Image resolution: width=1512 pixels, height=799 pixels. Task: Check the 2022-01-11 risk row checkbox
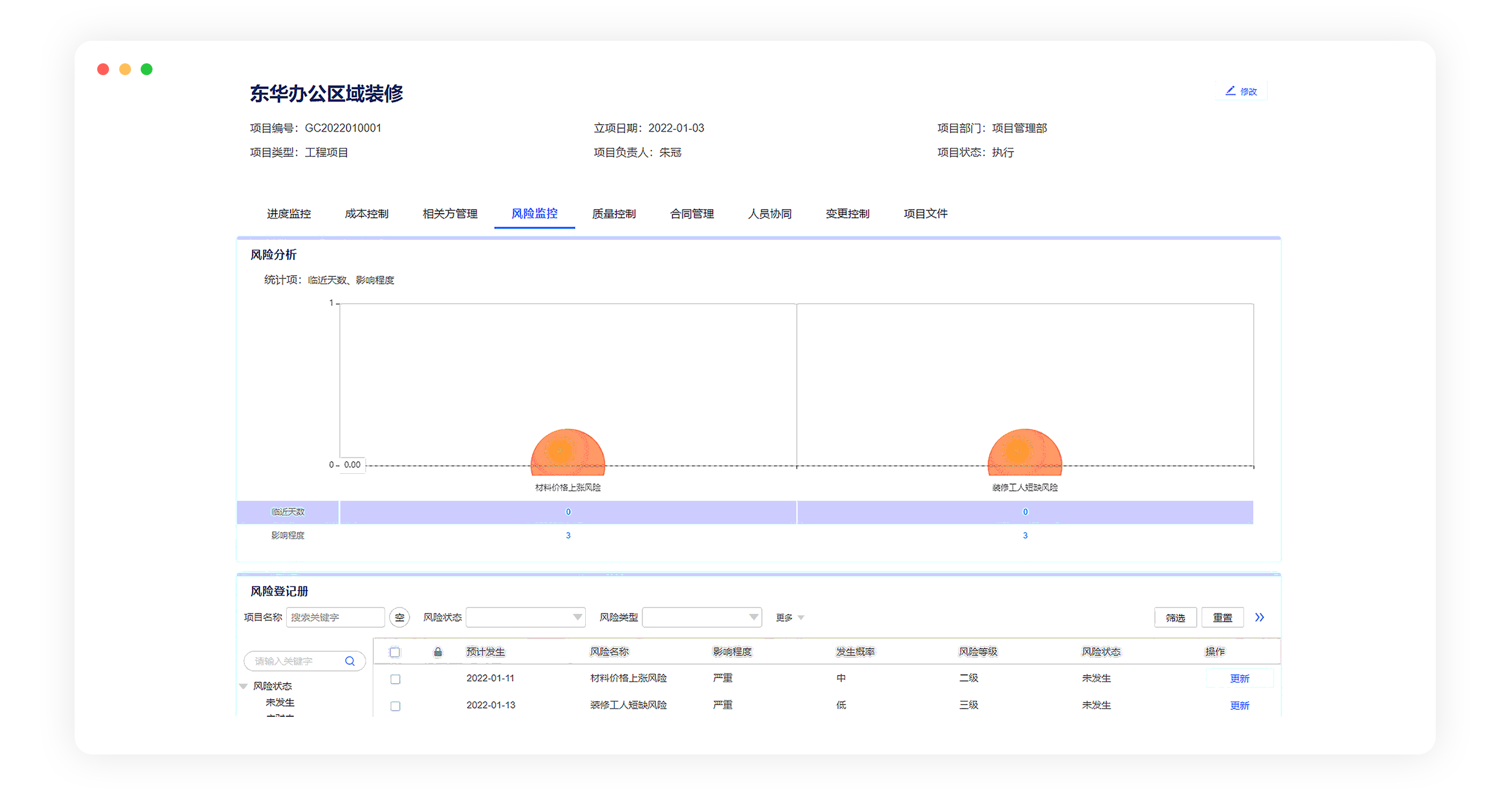(396, 679)
